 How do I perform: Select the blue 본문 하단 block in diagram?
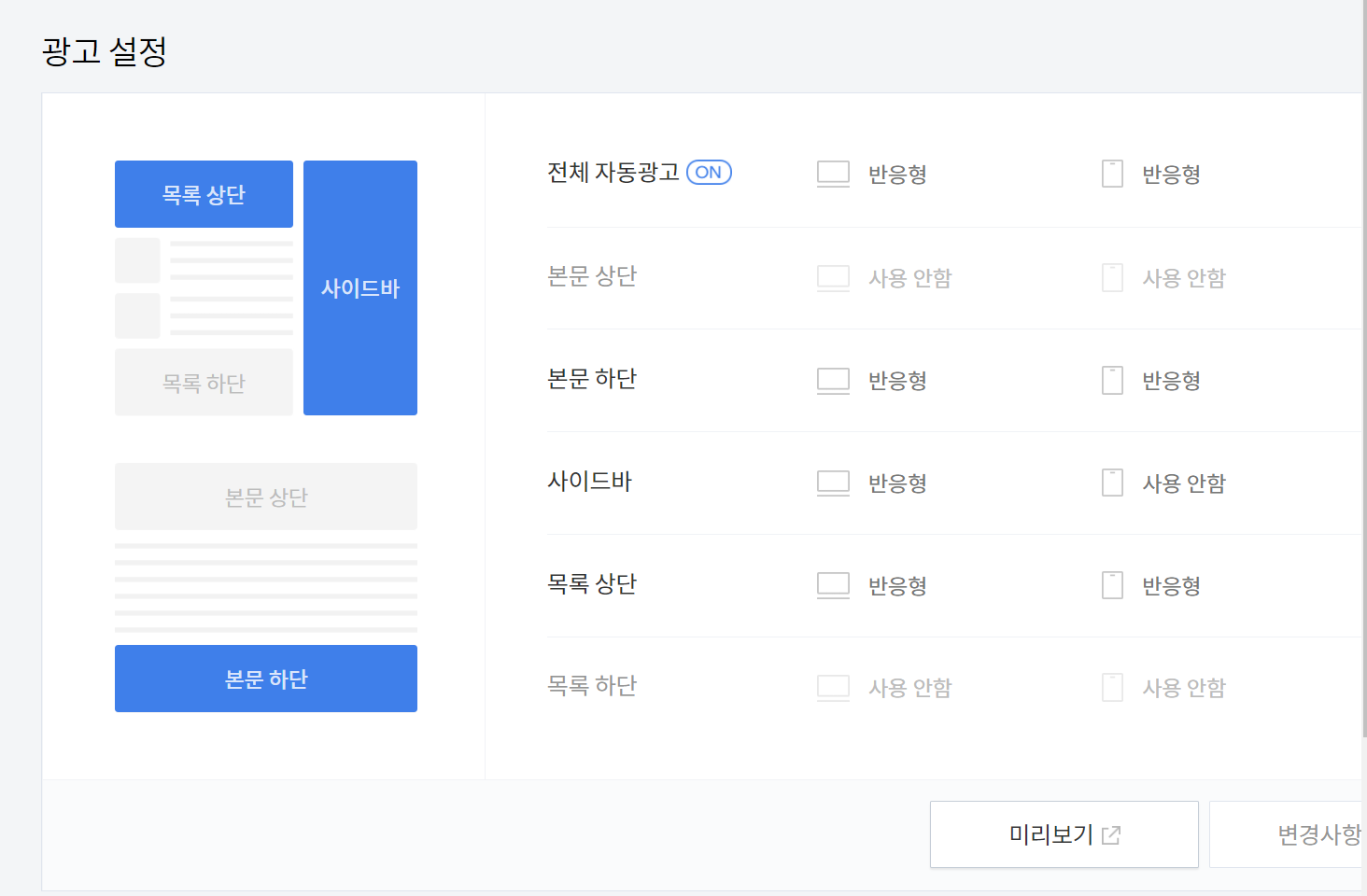[266, 679]
